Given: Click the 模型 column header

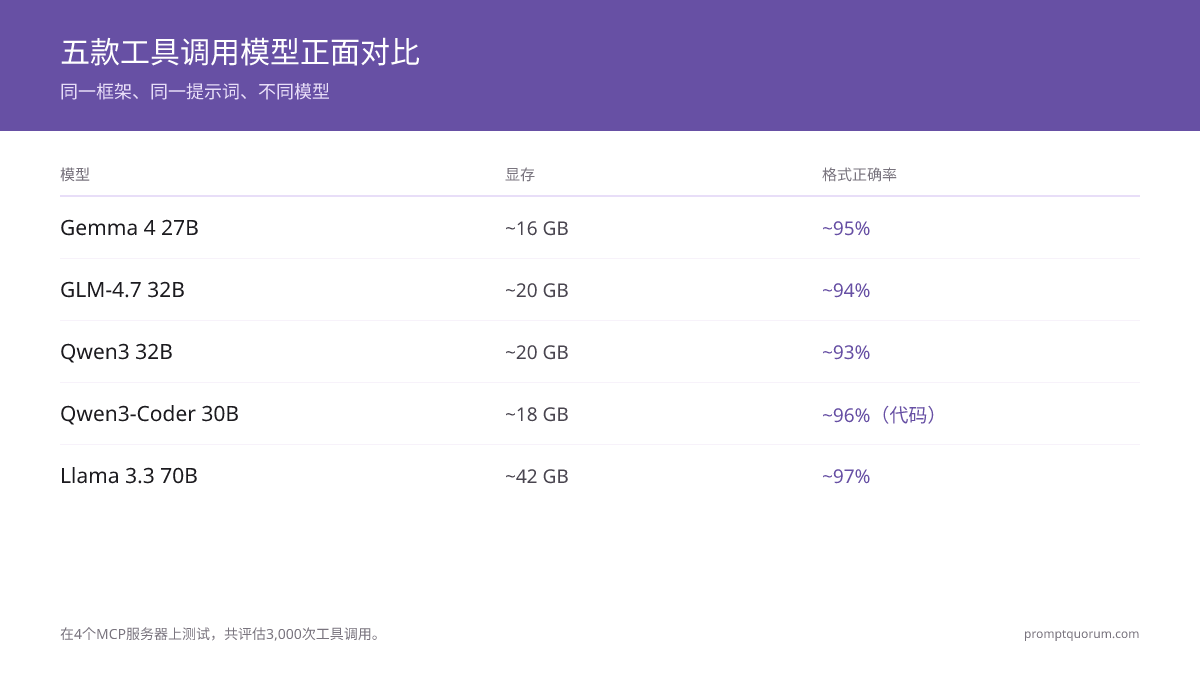Looking at the screenshot, I should pos(75,175).
